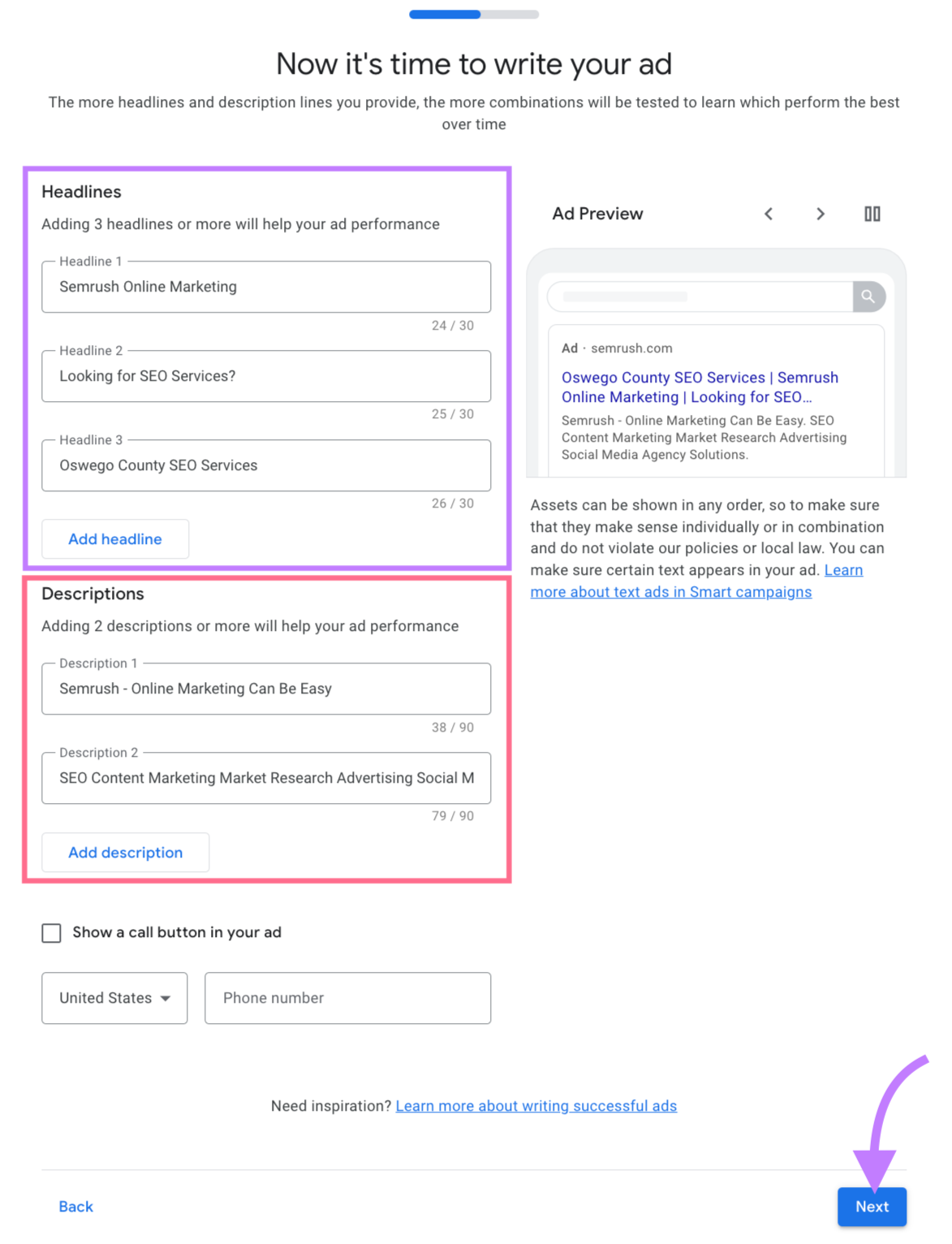Click the setup progress bar at top

(474, 15)
